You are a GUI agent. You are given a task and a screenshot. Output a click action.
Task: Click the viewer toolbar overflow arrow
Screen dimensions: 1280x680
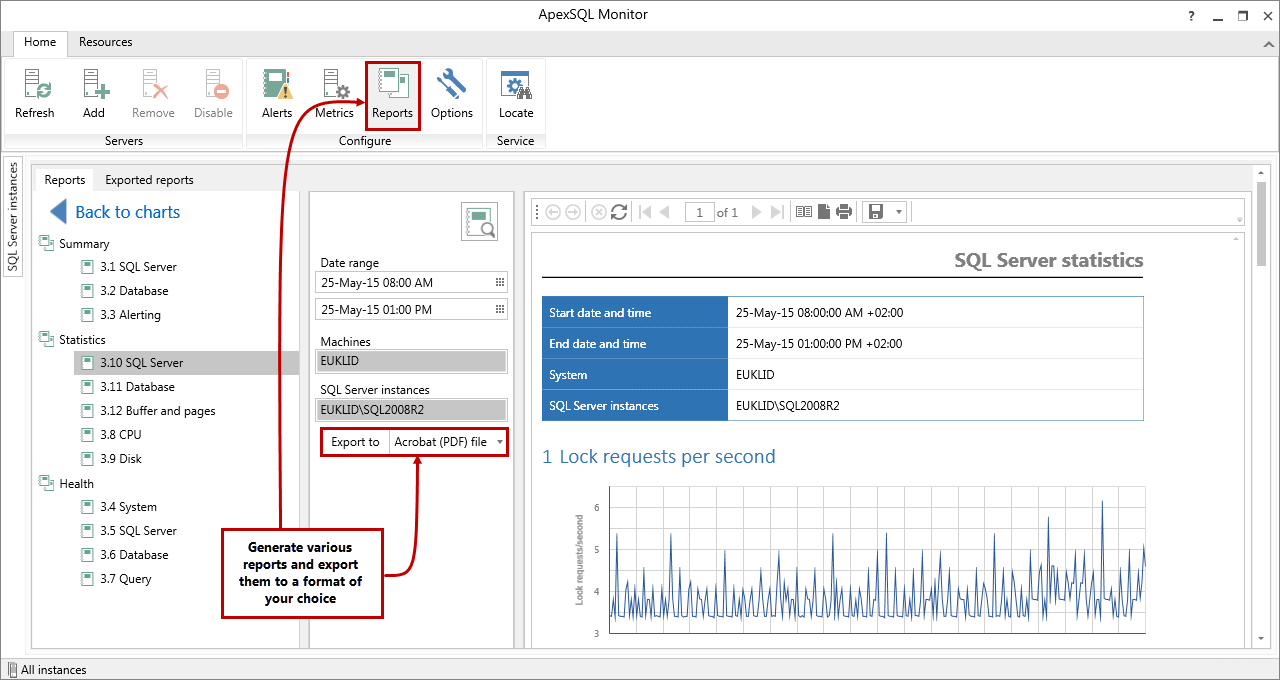pyautogui.click(x=1240, y=219)
